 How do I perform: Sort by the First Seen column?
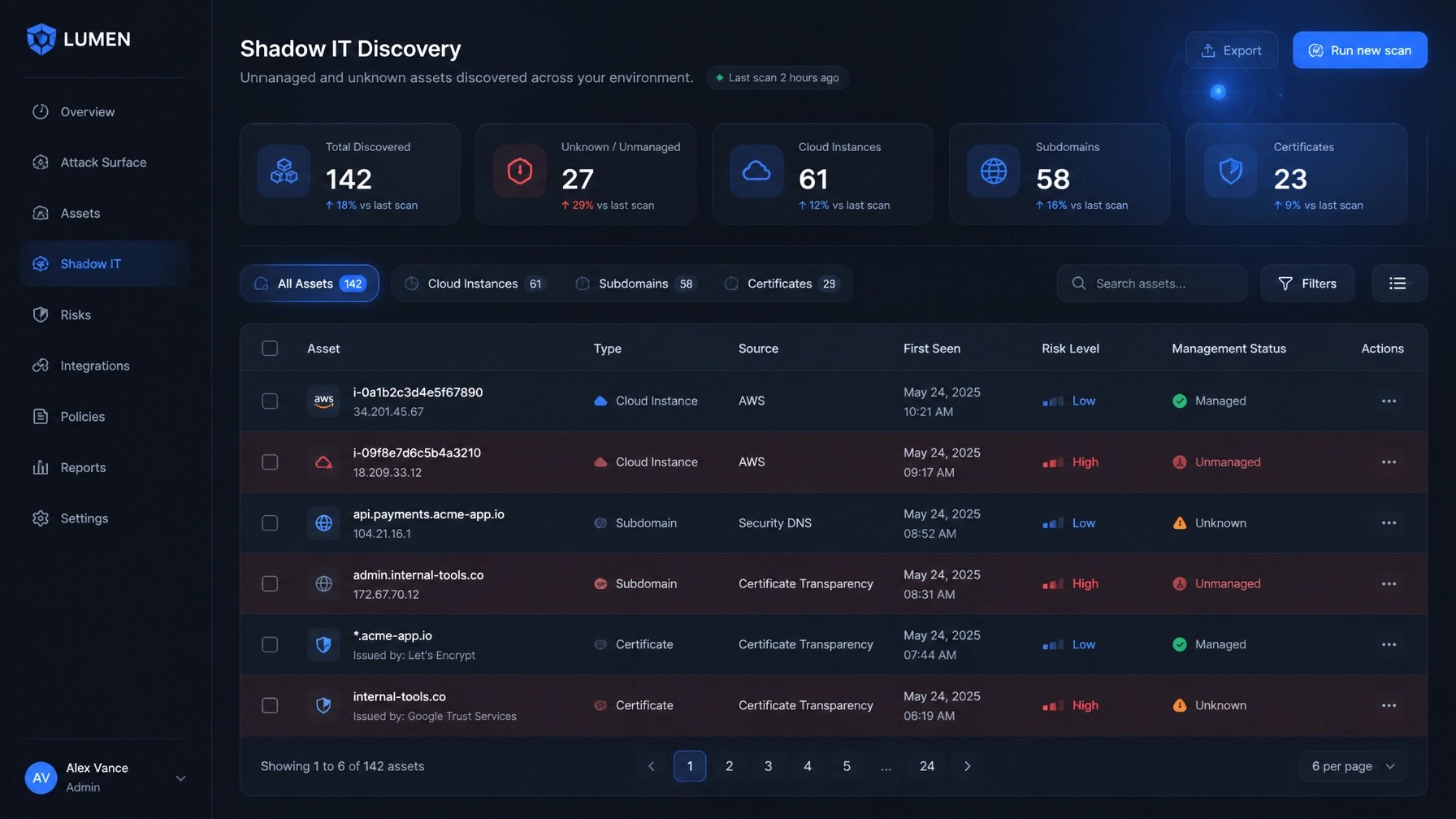(x=931, y=349)
